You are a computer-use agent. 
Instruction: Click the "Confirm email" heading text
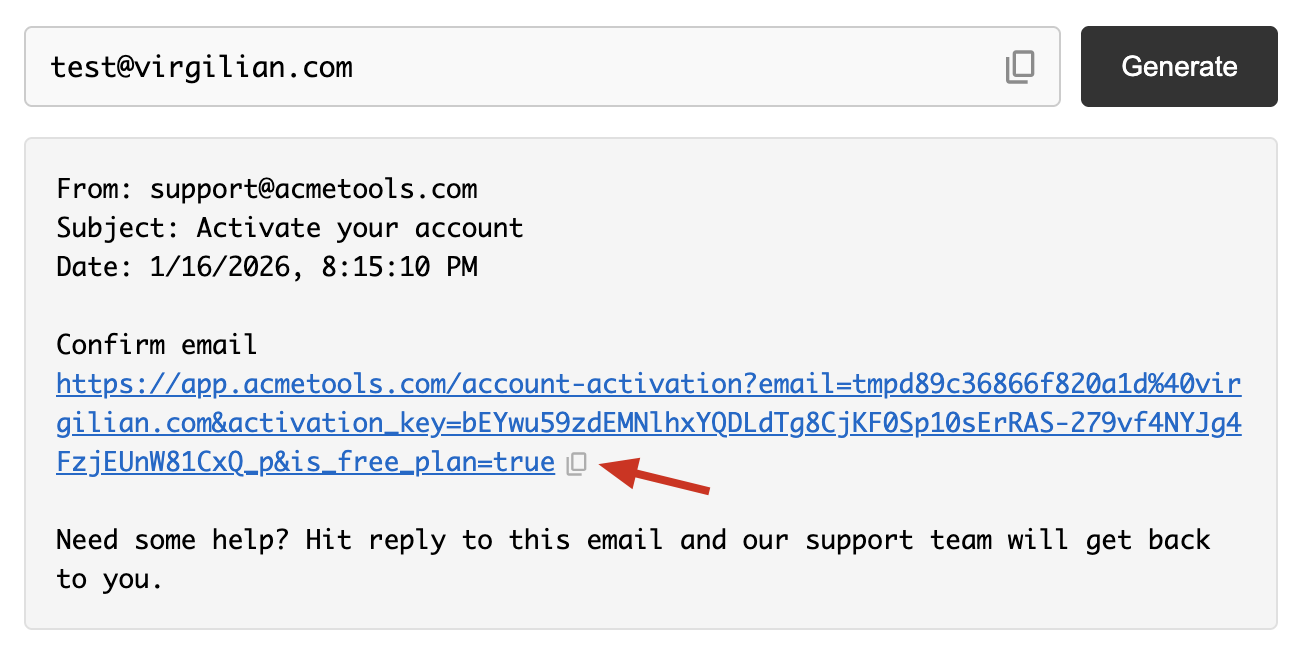click(x=157, y=345)
